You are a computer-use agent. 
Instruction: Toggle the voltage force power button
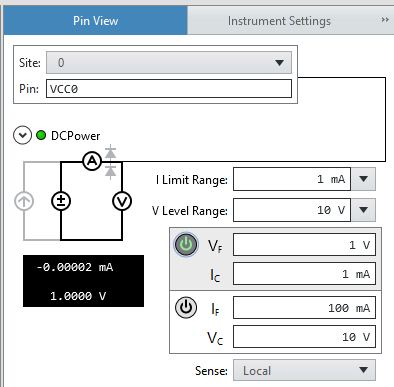coord(186,244)
